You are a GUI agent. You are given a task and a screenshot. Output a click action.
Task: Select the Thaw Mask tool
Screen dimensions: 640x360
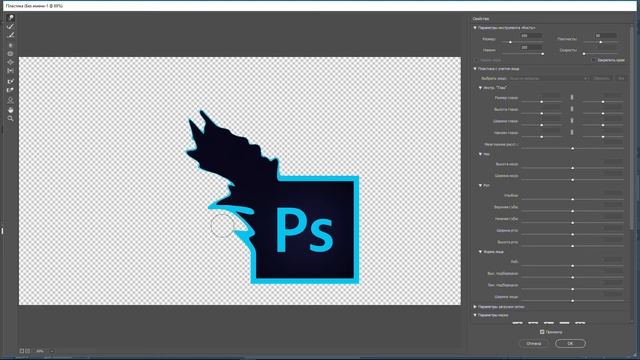pyautogui.click(x=11, y=90)
